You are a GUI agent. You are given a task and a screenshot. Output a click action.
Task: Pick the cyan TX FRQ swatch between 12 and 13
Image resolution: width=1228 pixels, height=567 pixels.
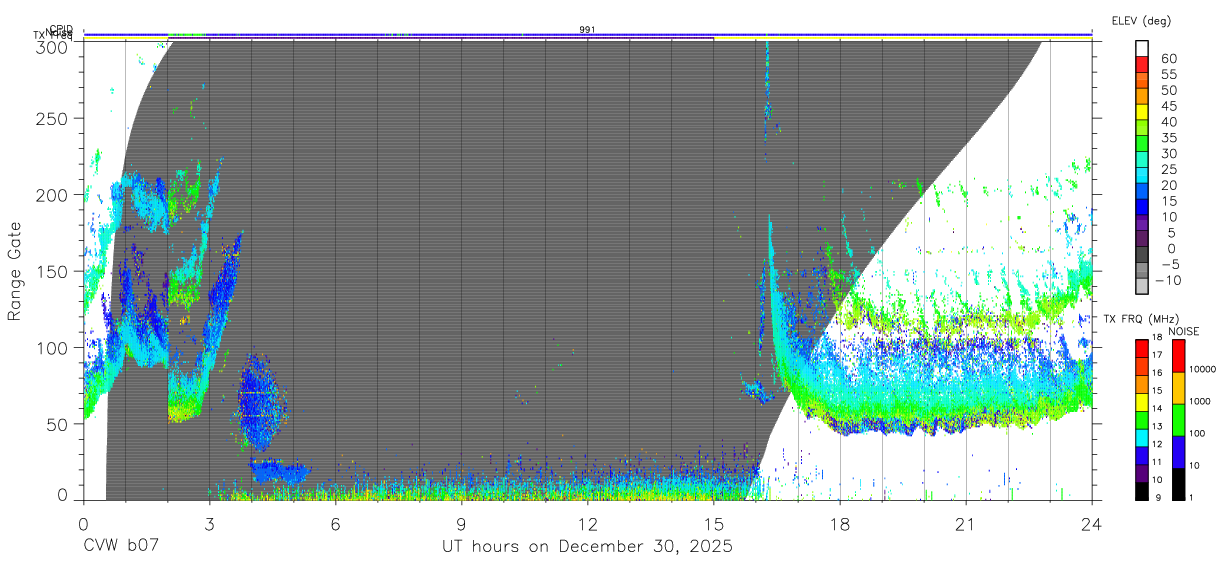click(1141, 436)
